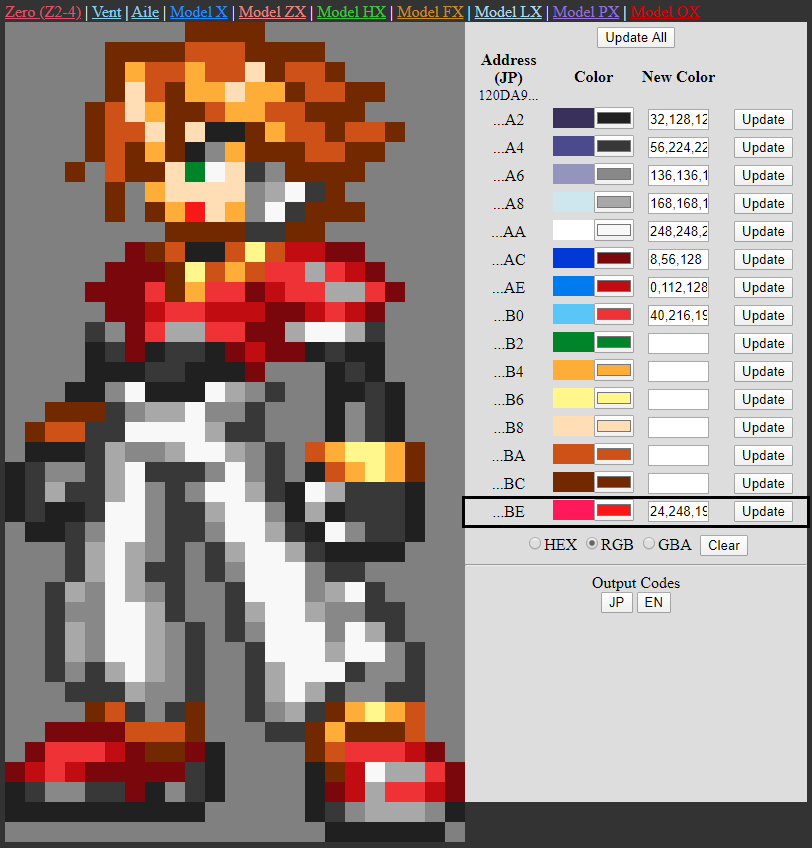The height and width of the screenshot is (848, 812).
Task: Open color picker for row A2
Action: point(613,118)
